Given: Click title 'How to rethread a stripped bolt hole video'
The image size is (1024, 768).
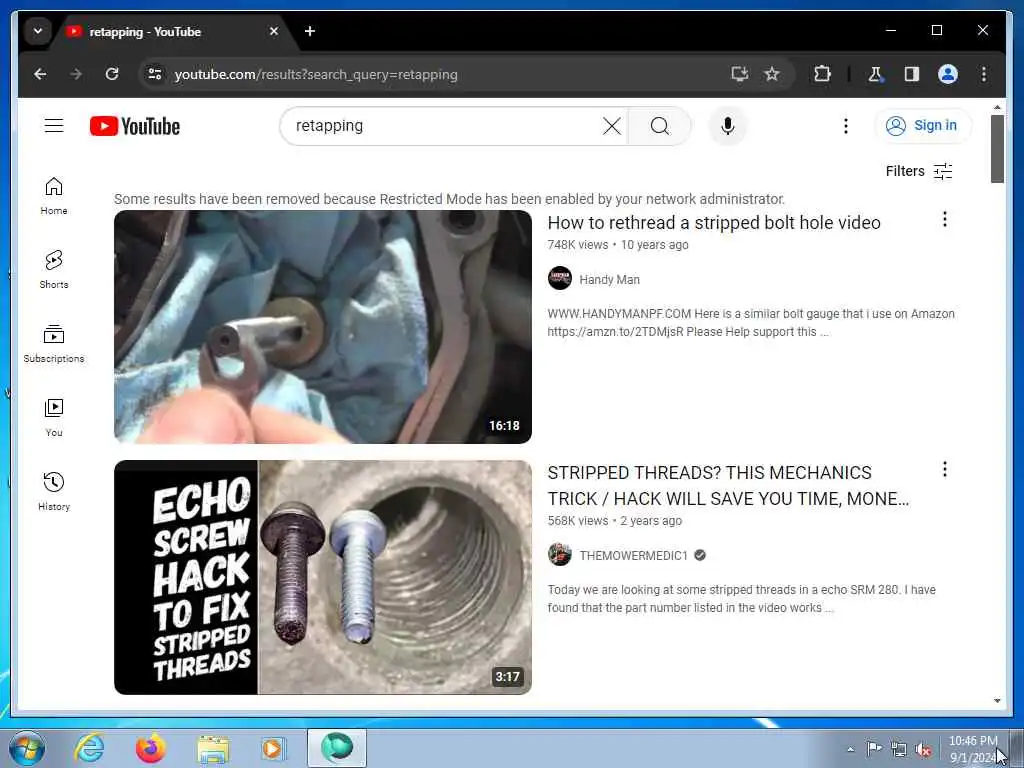Looking at the screenshot, I should 714,223.
